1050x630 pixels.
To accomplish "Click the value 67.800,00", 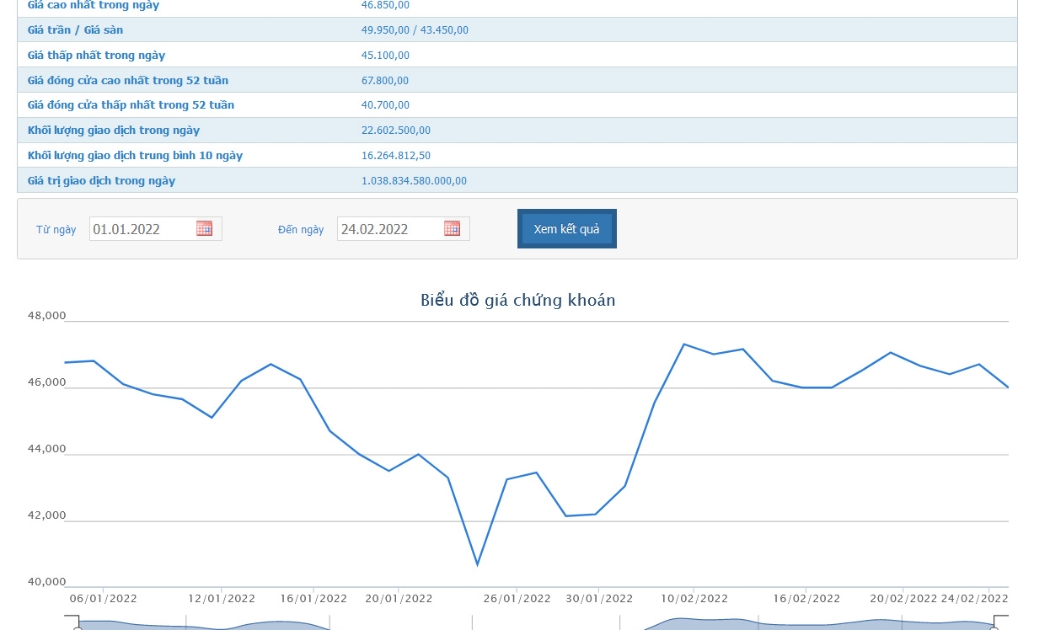I will [x=385, y=80].
